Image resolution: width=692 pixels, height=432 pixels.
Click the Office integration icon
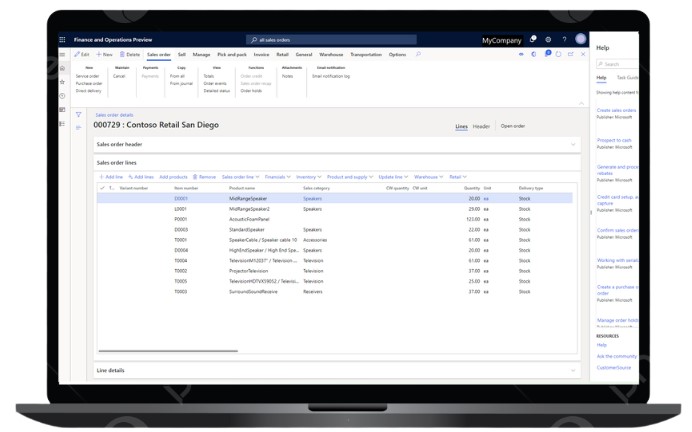(x=534, y=54)
